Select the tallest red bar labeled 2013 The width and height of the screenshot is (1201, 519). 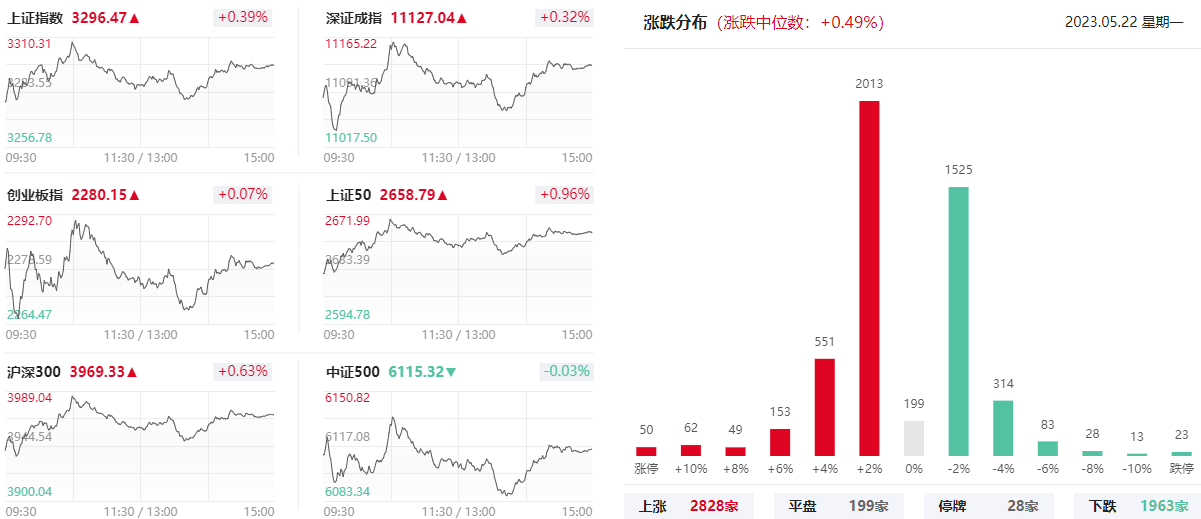[869, 278]
